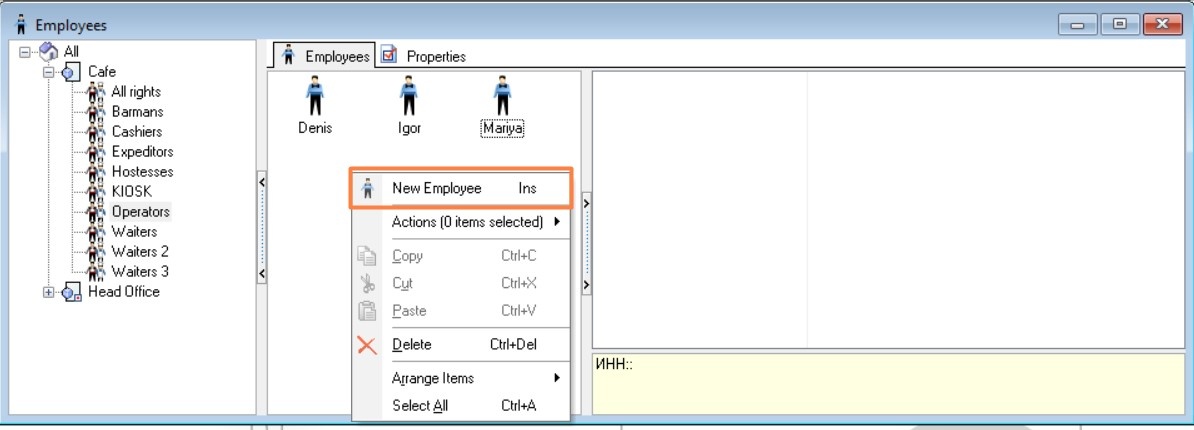Image resolution: width=1194 pixels, height=430 pixels.
Task: Open the Arrange Items submenu
Action: point(433,378)
